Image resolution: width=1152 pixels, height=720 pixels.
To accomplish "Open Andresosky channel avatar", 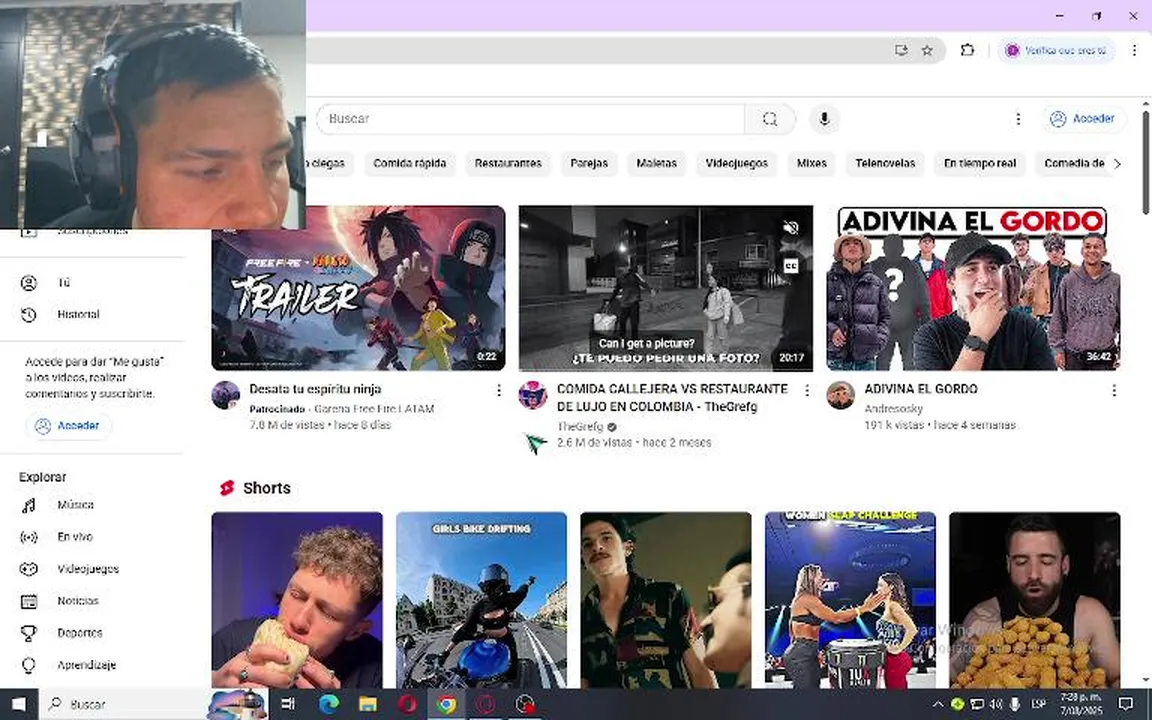I will tap(840, 395).
